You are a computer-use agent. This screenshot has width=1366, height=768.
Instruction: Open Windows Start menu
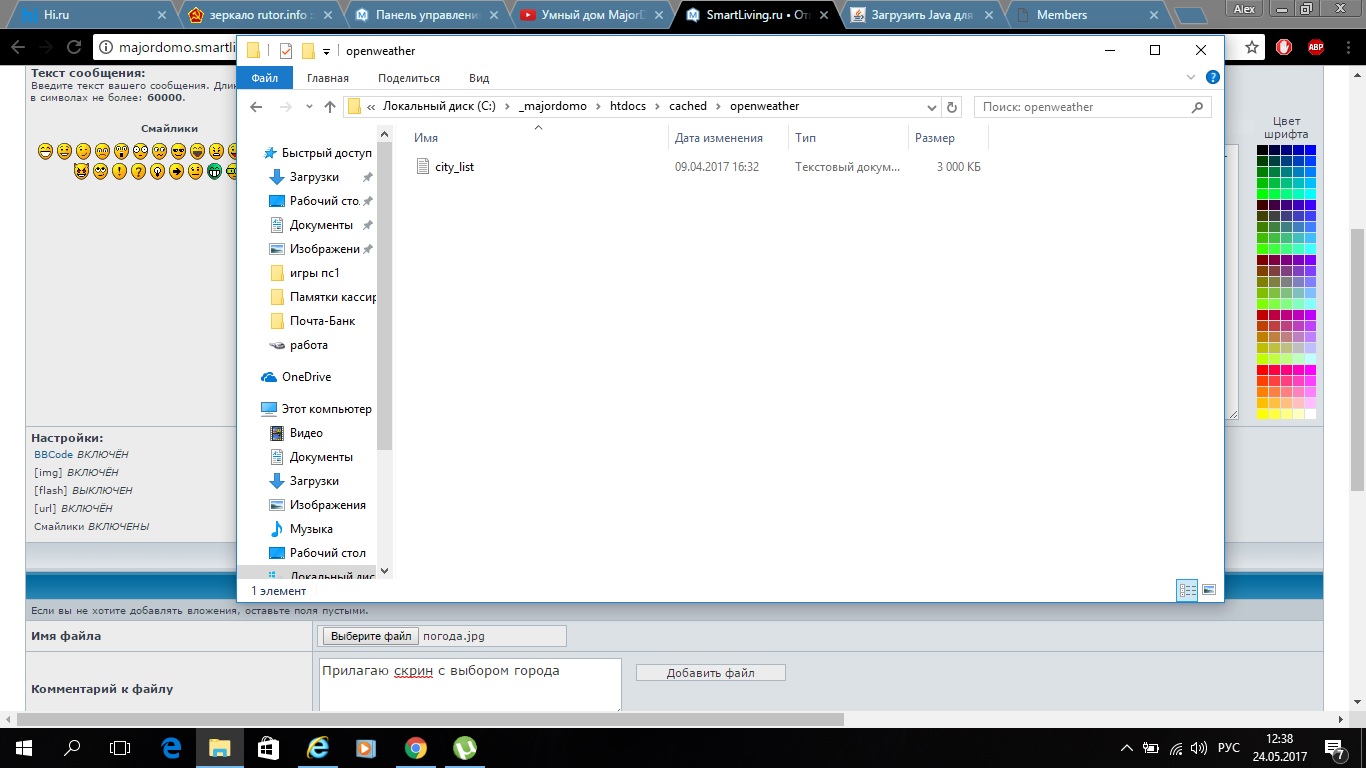(23, 747)
